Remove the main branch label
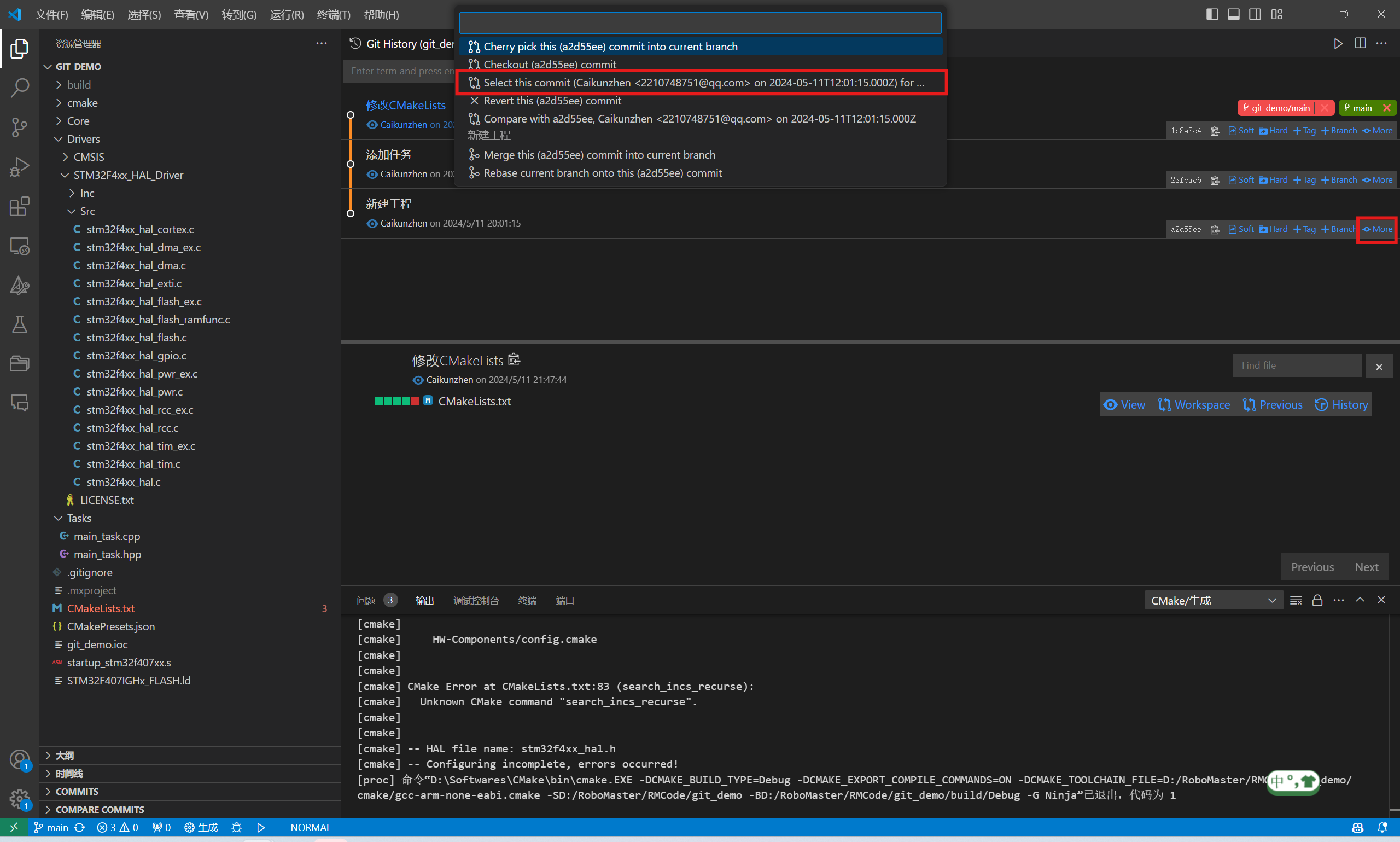Viewport: 1400px width, 842px height. (x=1386, y=108)
